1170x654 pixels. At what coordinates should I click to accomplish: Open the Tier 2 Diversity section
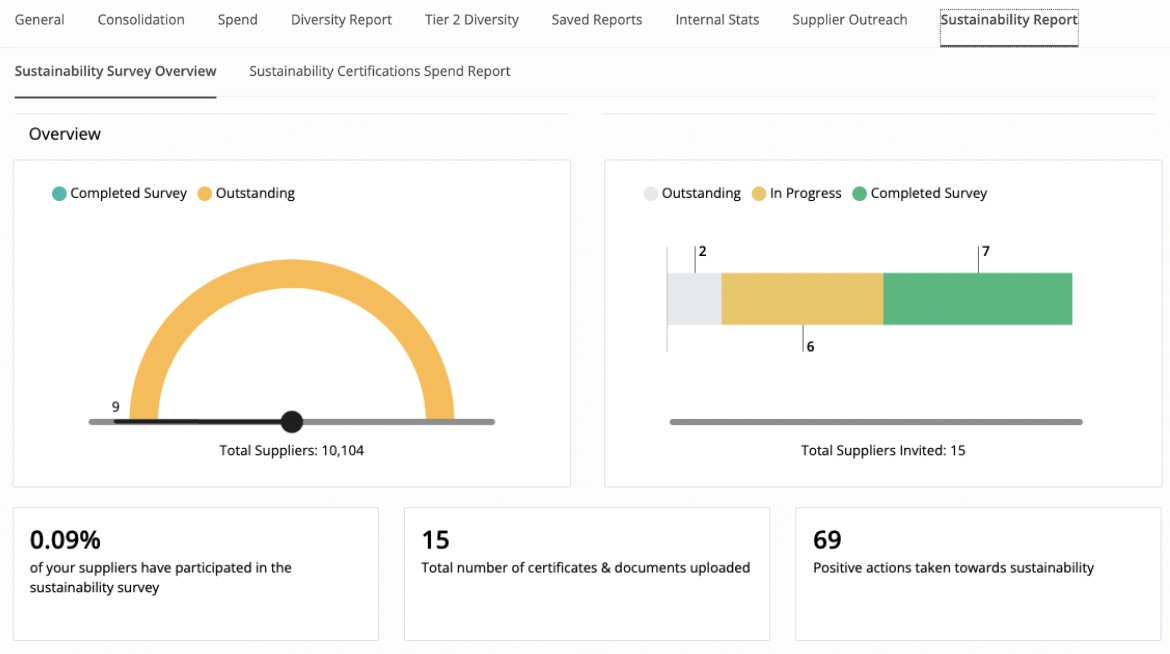(x=471, y=19)
